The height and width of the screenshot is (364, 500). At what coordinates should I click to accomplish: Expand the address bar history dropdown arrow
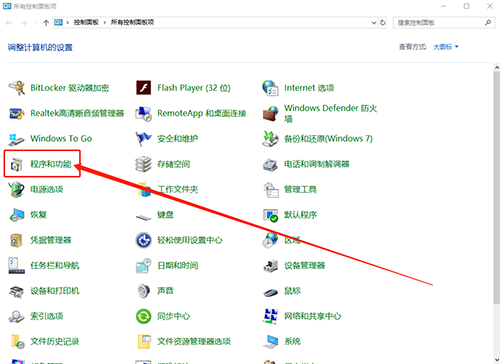[374, 23]
